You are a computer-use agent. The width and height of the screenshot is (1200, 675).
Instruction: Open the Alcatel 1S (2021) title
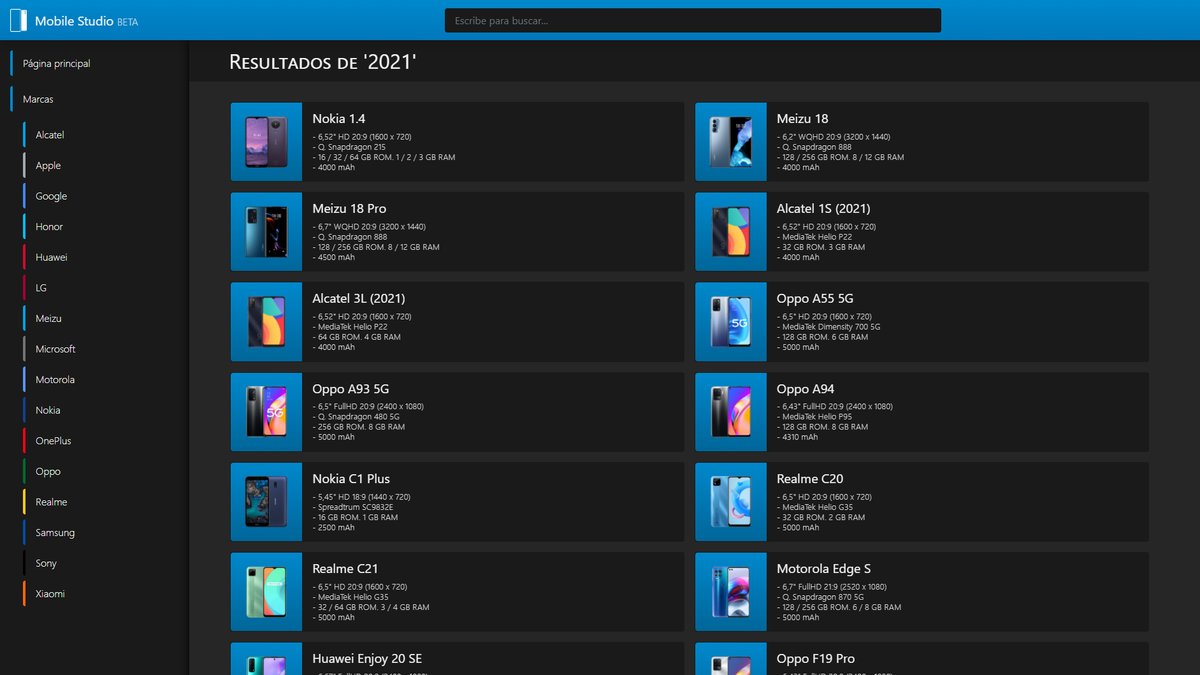coord(824,209)
